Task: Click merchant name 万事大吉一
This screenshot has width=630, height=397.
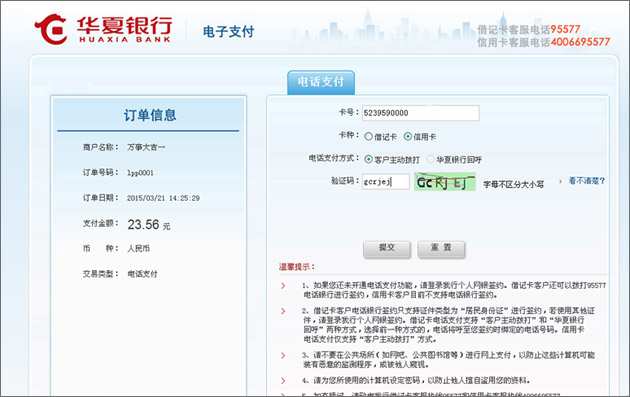Action: click(x=146, y=147)
